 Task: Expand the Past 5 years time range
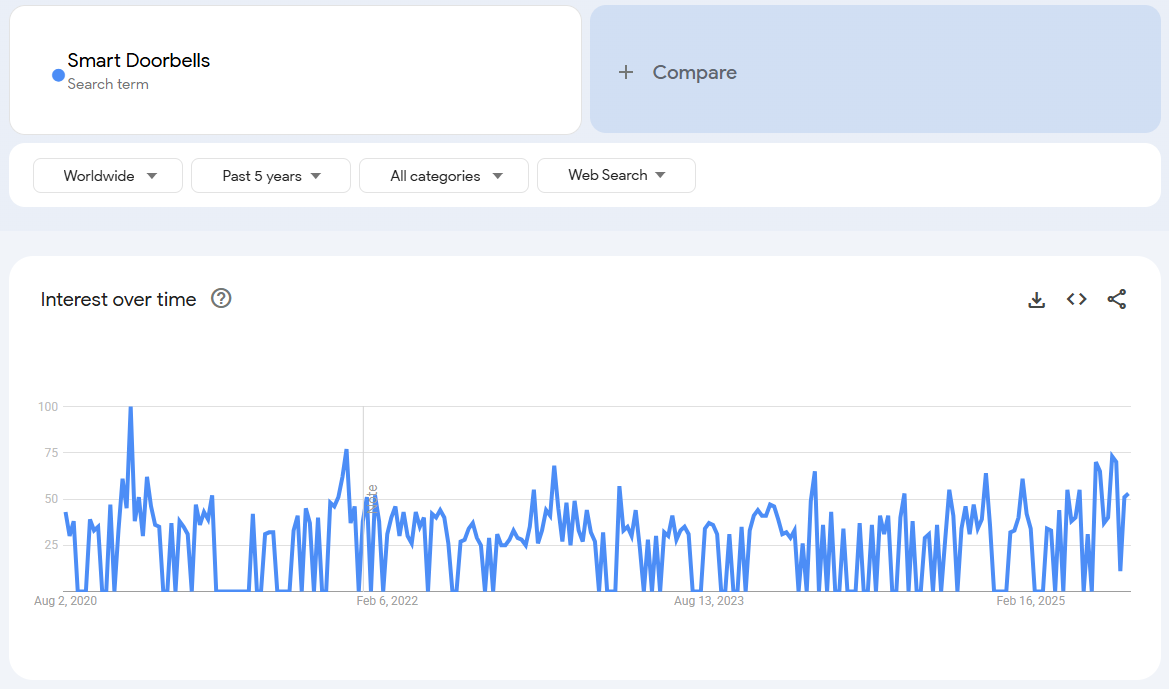pos(271,176)
